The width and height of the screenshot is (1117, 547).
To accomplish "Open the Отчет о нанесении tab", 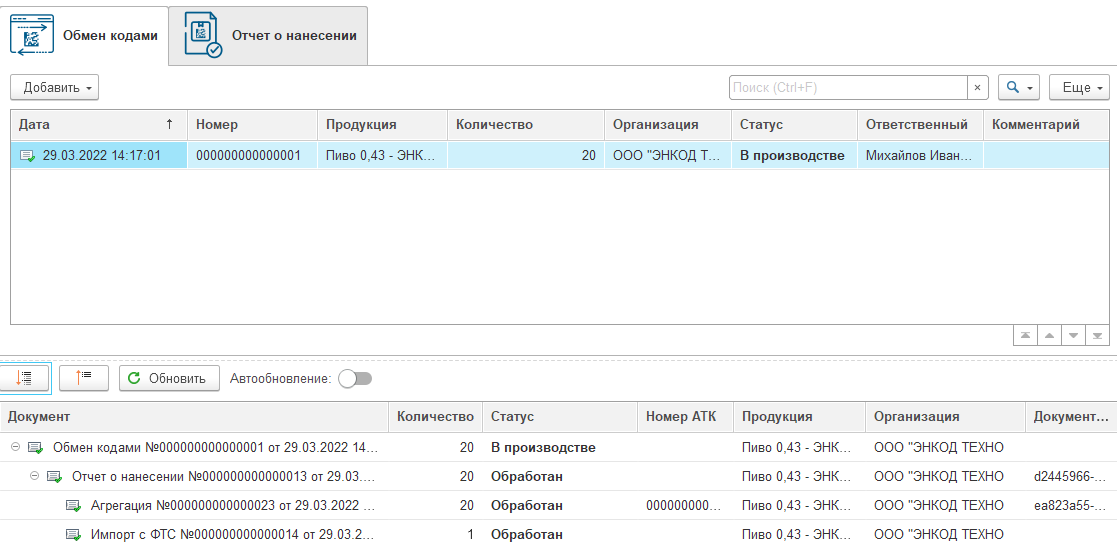I will click(268, 35).
